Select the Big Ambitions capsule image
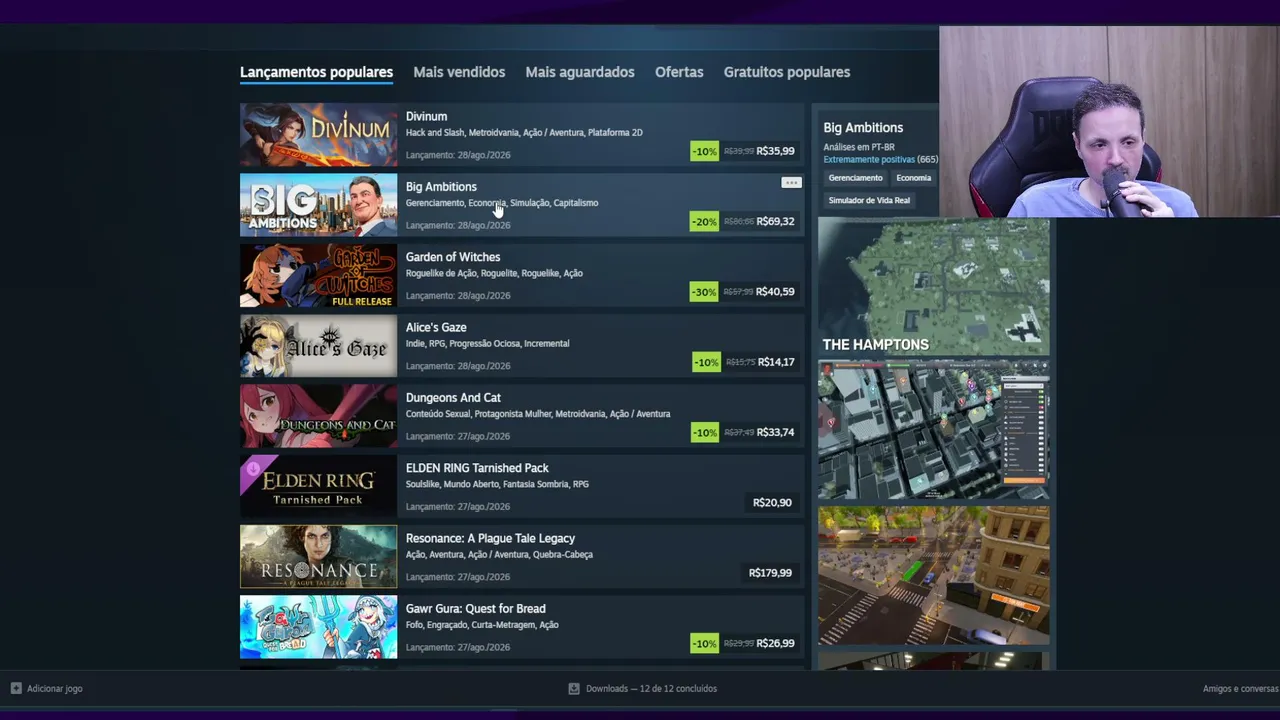 click(318, 205)
